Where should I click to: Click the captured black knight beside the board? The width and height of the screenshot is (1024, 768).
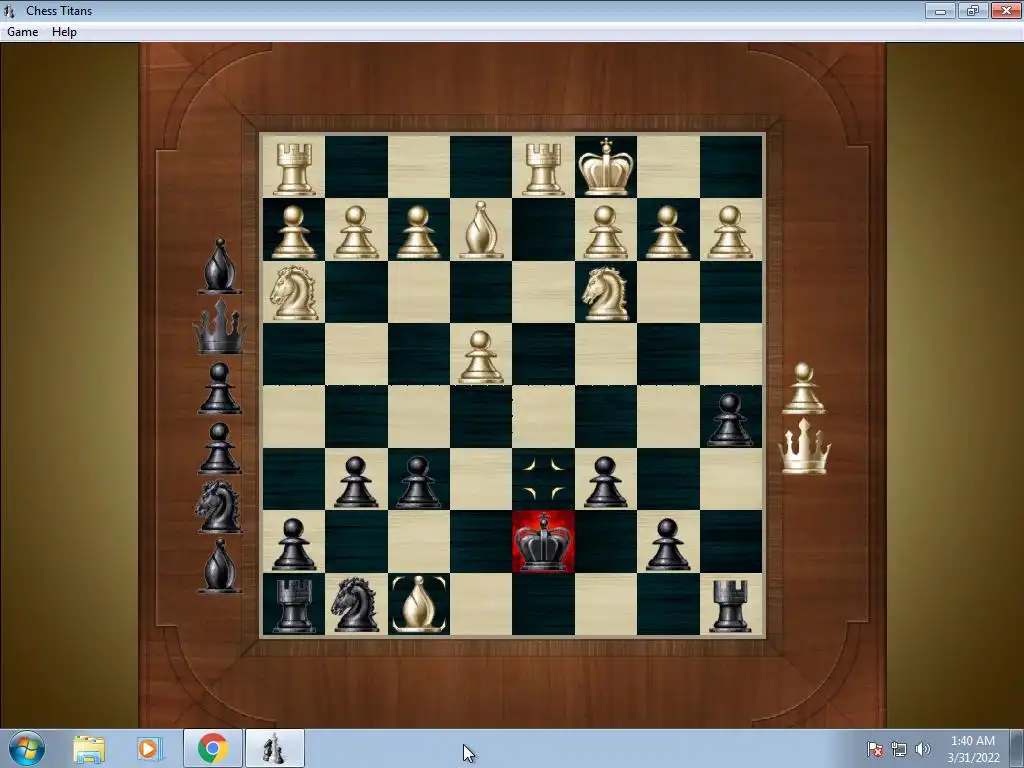click(x=219, y=506)
